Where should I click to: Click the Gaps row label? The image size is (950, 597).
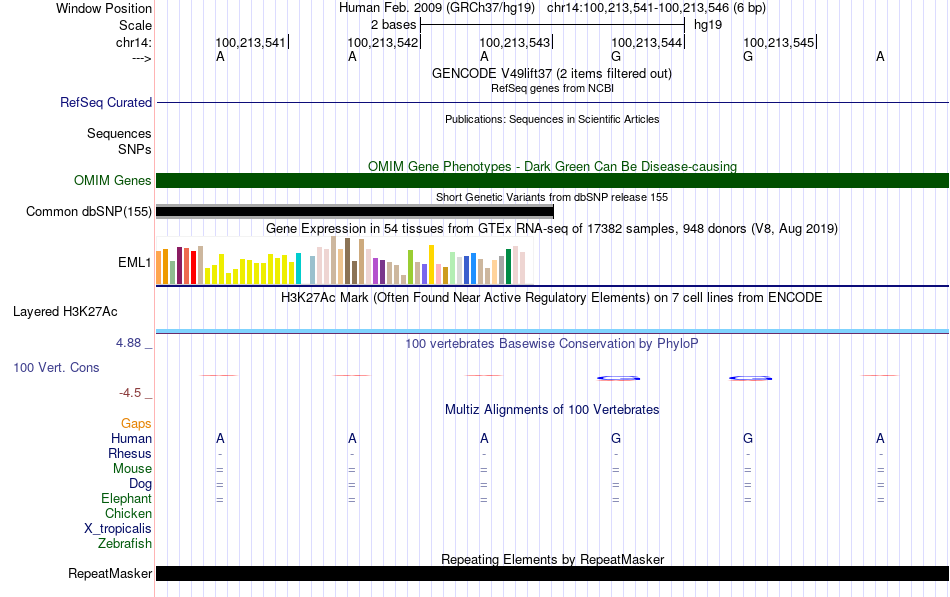click(136, 424)
